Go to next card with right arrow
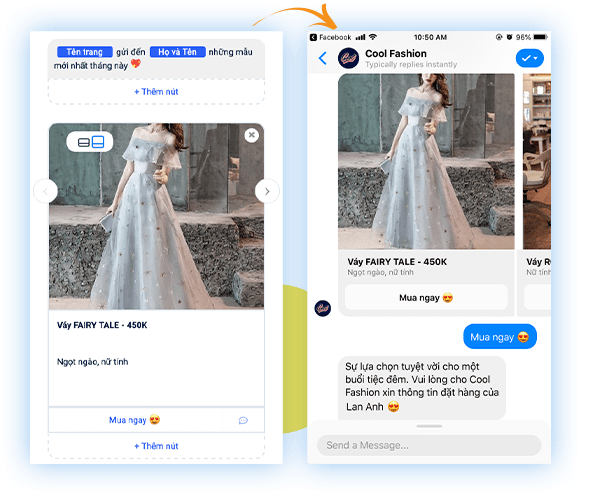The width and height of the screenshot is (603, 496). click(x=267, y=191)
